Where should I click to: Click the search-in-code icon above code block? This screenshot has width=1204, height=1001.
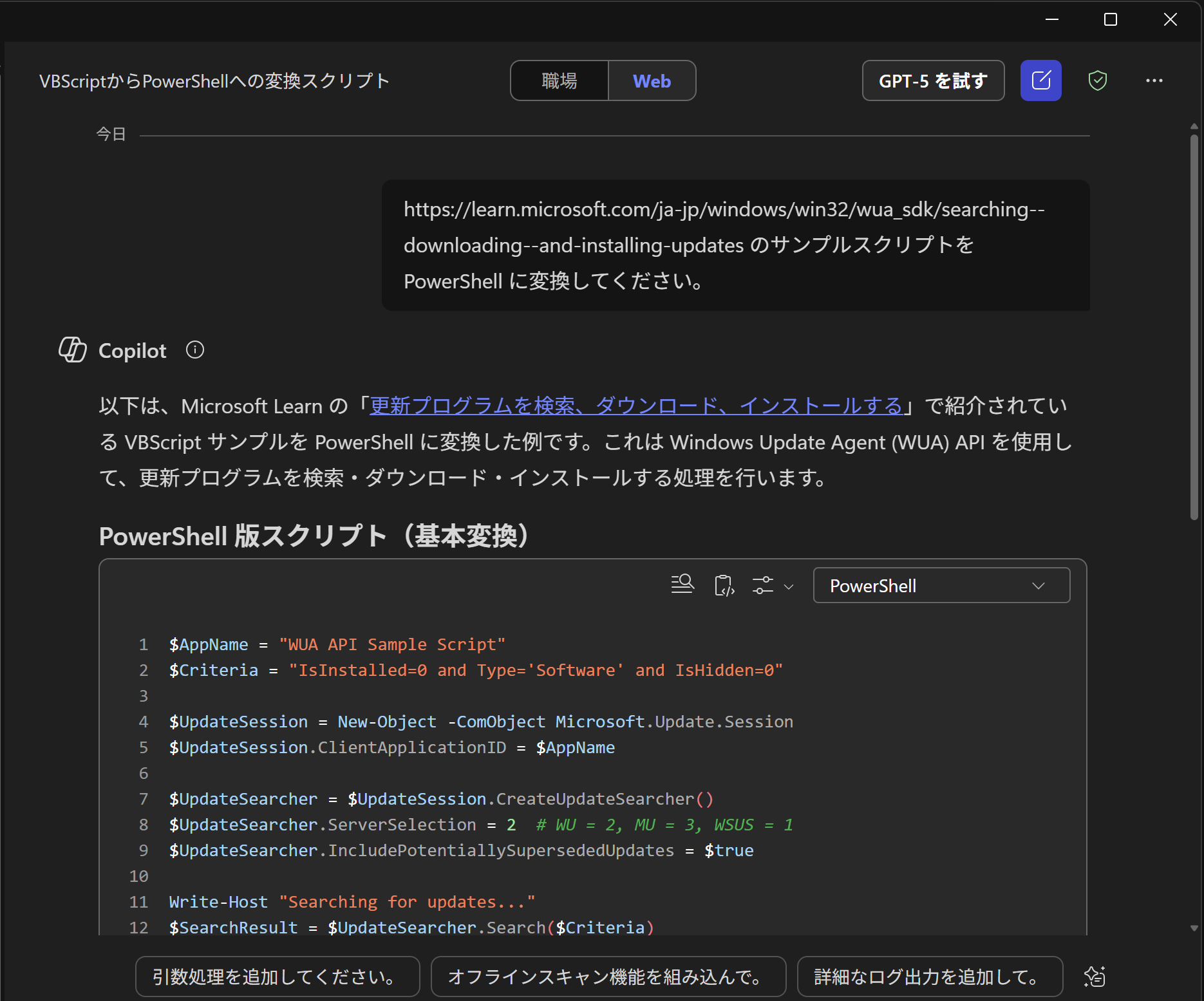tap(682, 585)
